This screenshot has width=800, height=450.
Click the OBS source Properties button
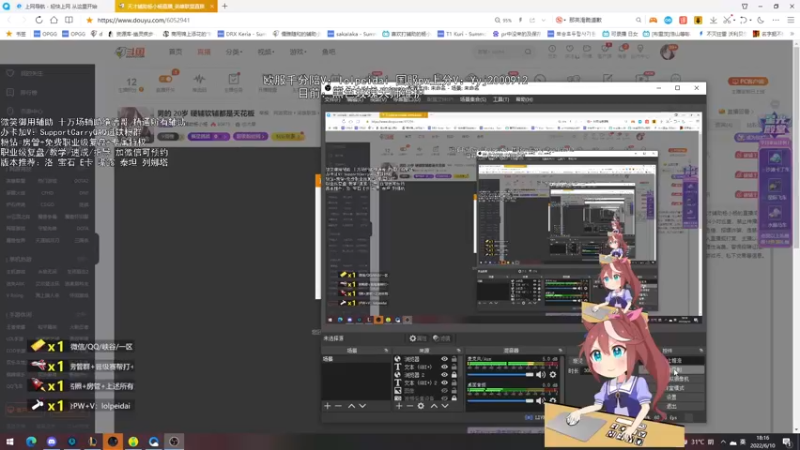click(418, 338)
